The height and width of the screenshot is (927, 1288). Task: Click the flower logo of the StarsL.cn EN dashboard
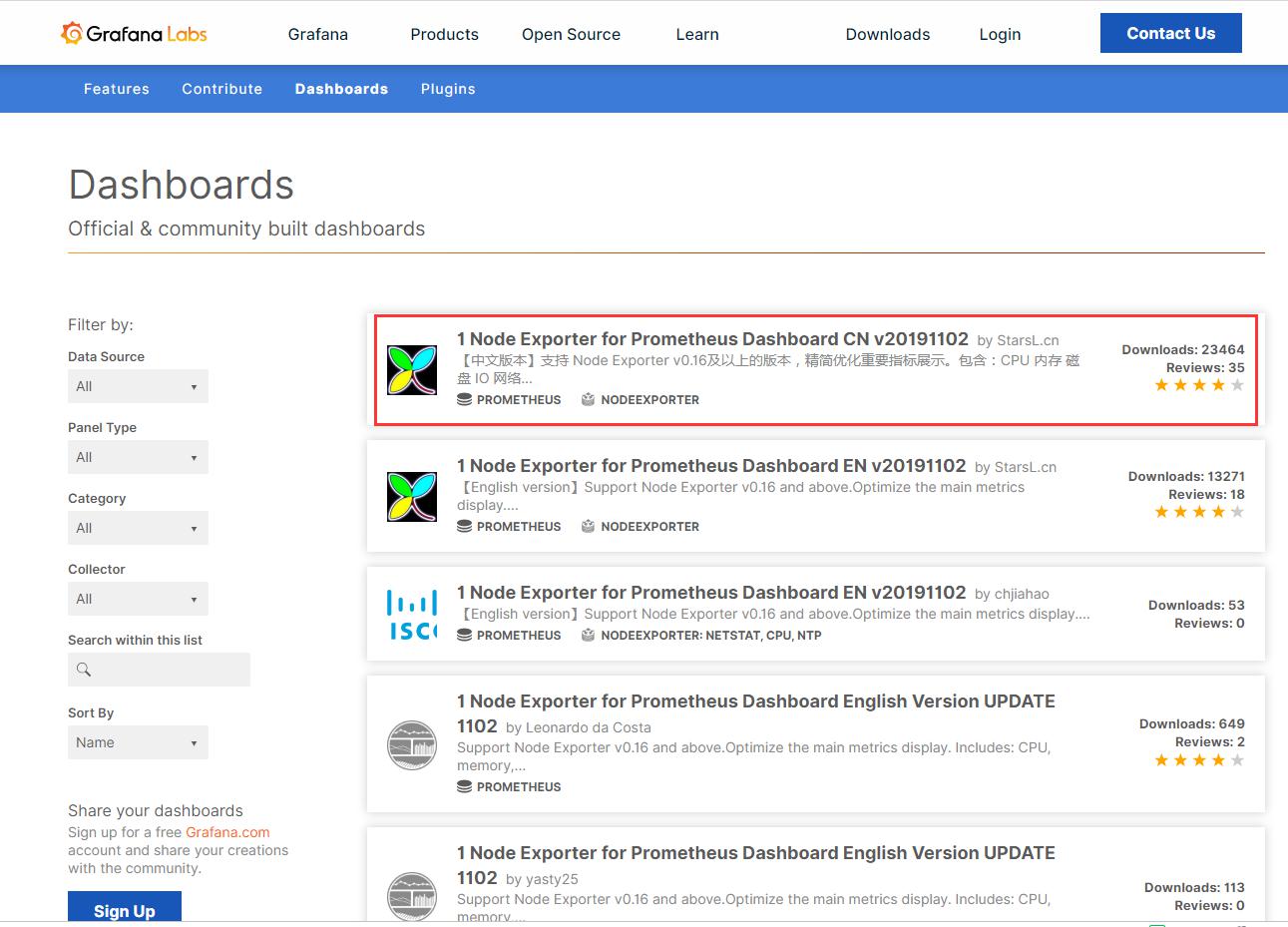(412, 497)
